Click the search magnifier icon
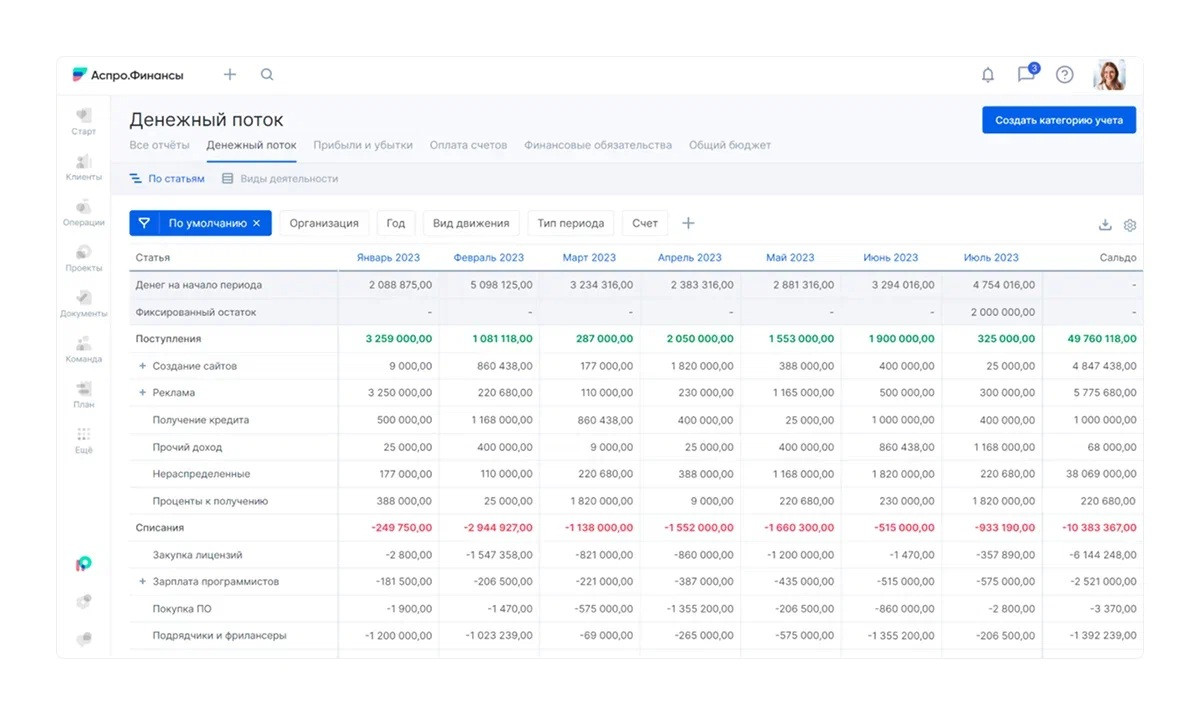 [x=267, y=75]
